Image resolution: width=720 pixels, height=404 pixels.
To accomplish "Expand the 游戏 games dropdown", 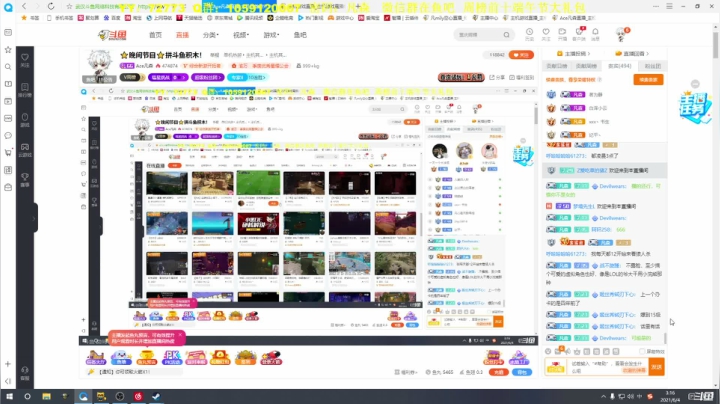I will (x=271, y=35).
